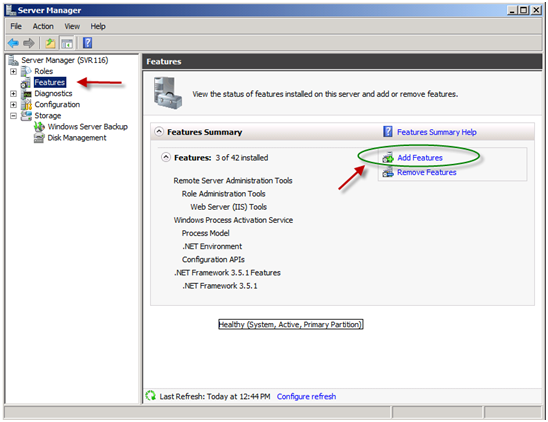Open the Help toolbar icon
Screen dimensions: 548x422
coord(87,43)
